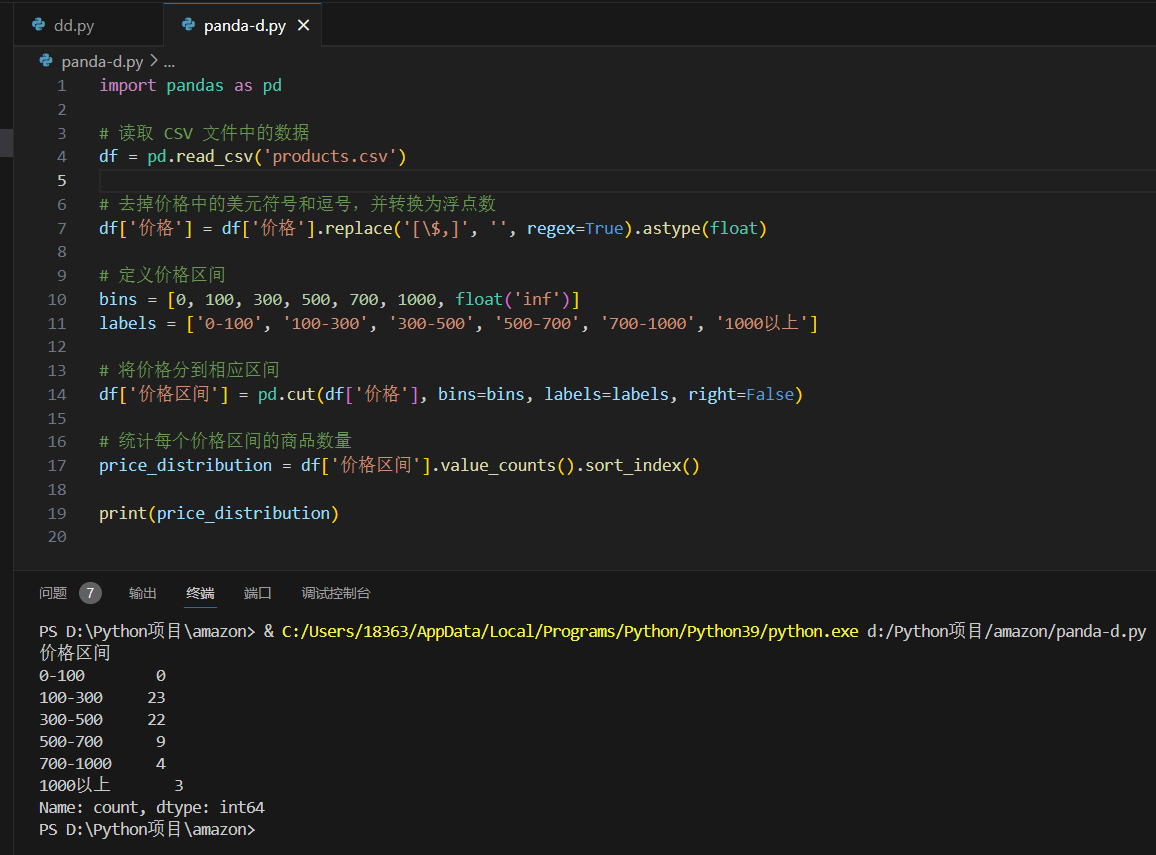Switch to the dd.py editor tab

pyautogui.click(x=88, y=26)
